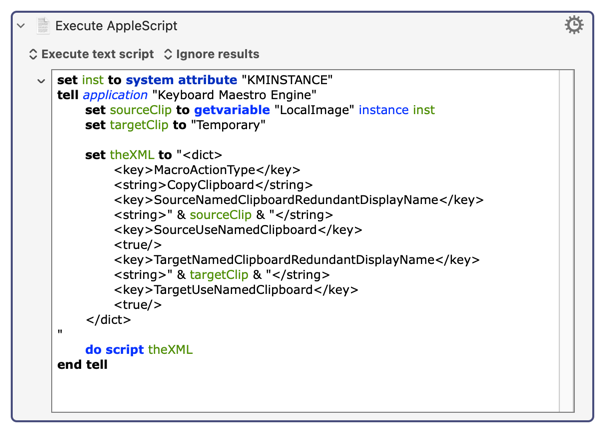
Task: Click the CopyClipboard string line
Action: point(213,185)
